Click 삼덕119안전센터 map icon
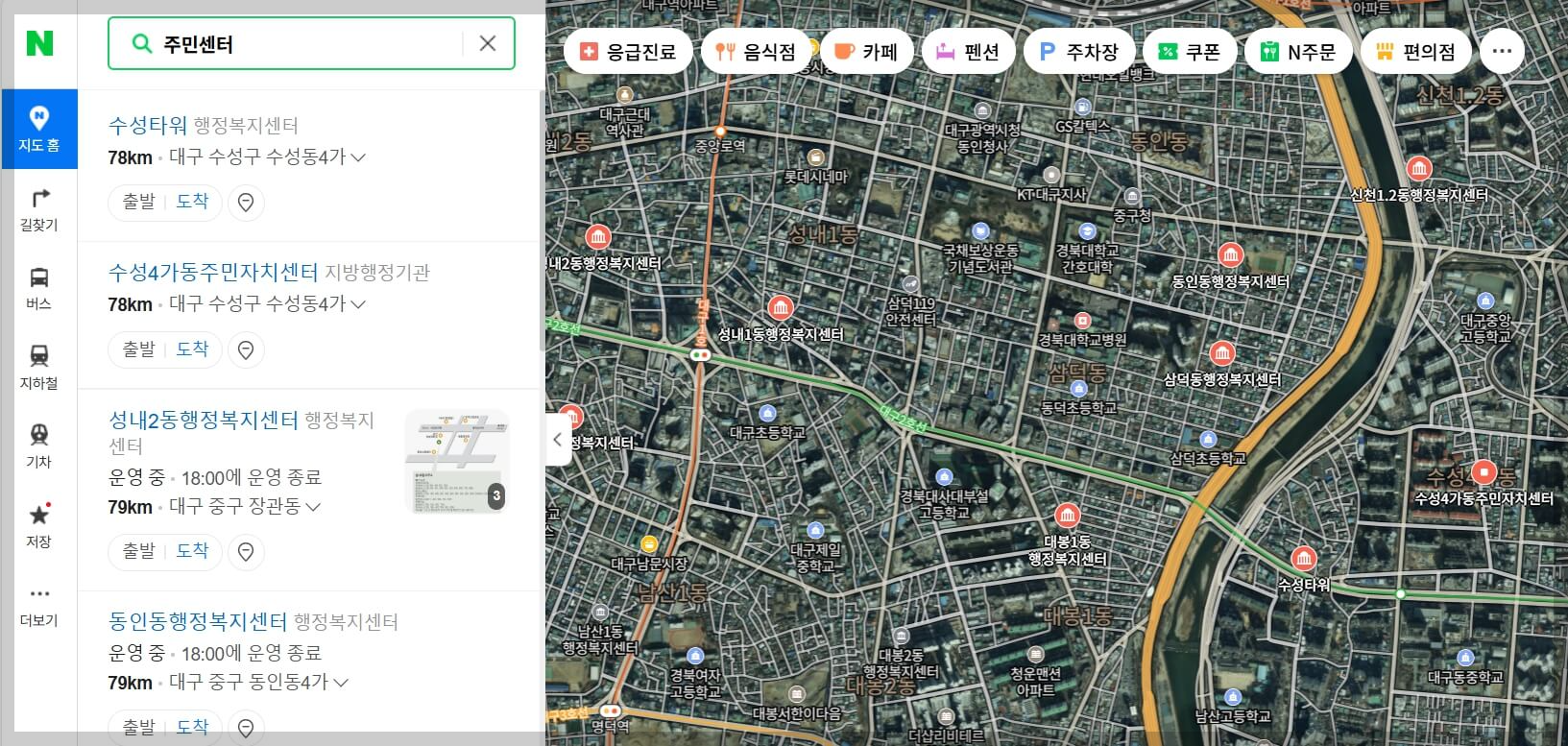 [910, 284]
